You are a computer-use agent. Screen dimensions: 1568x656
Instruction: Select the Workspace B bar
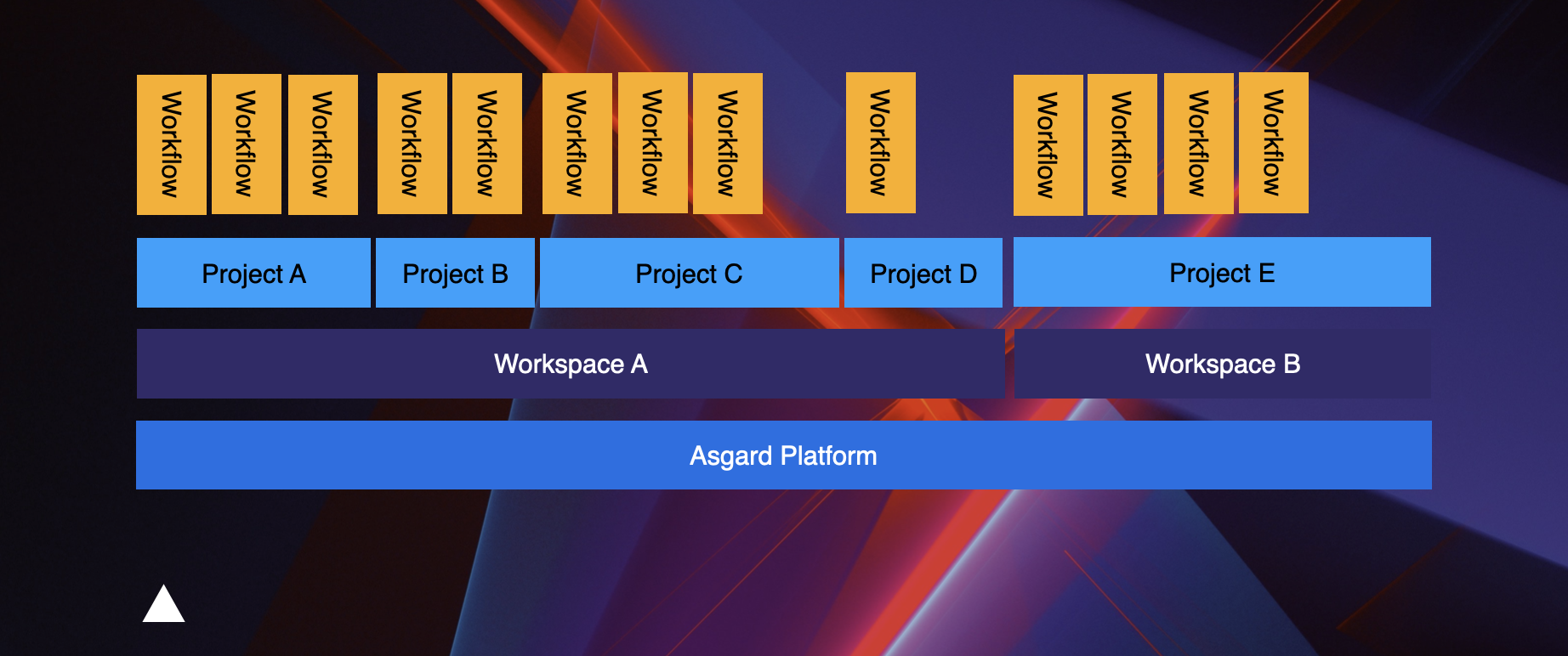click(x=1222, y=364)
